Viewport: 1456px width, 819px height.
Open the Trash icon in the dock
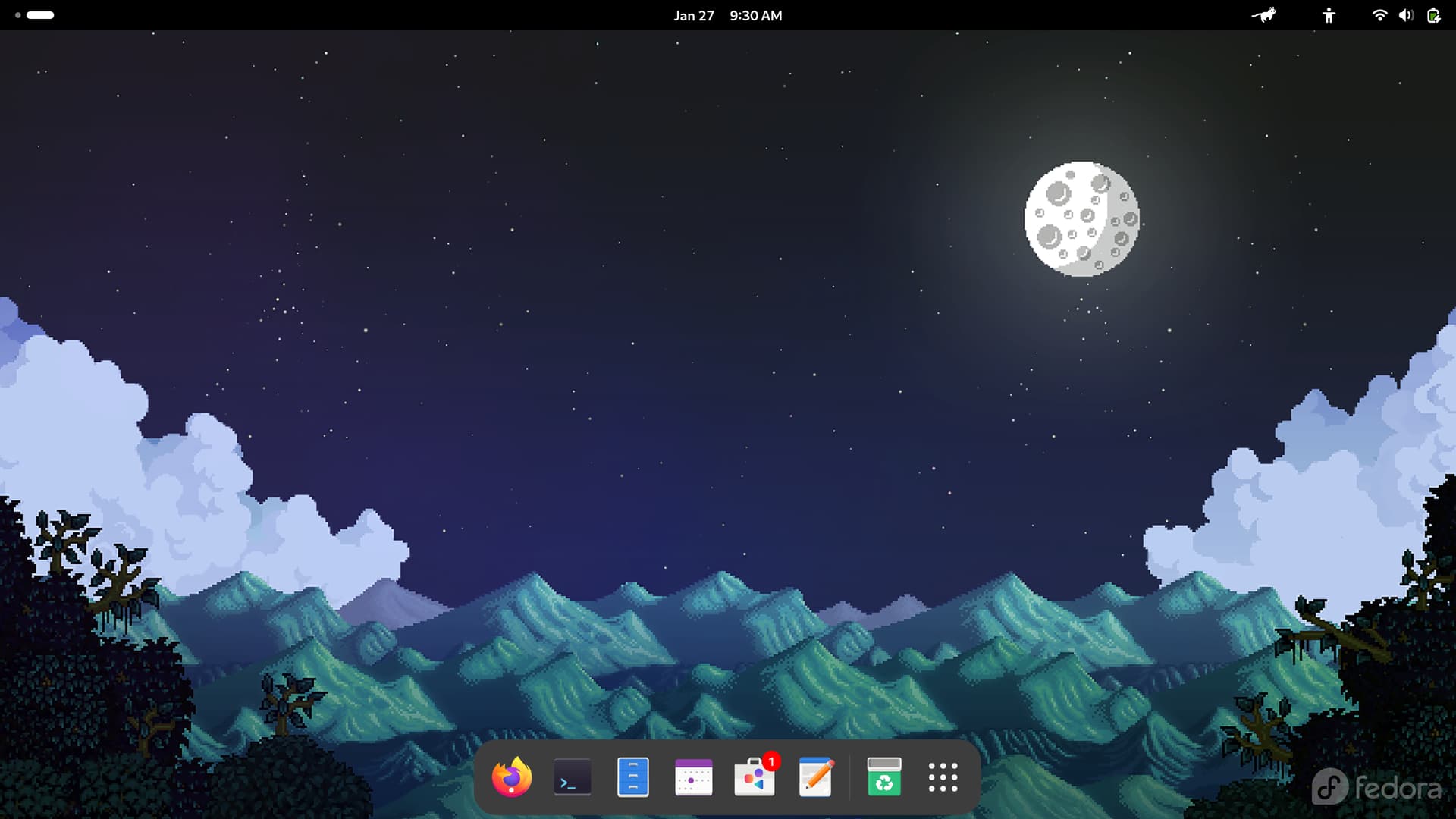point(884,777)
